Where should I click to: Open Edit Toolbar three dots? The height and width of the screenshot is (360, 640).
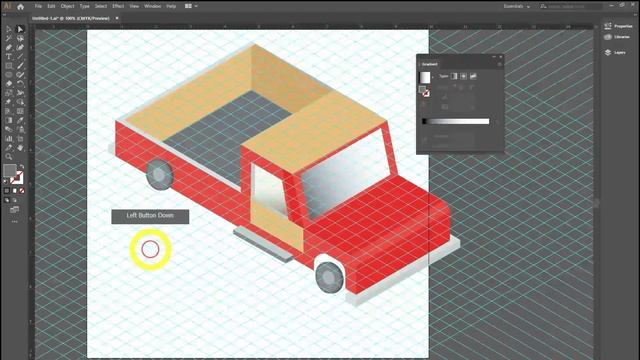(x=15, y=222)
